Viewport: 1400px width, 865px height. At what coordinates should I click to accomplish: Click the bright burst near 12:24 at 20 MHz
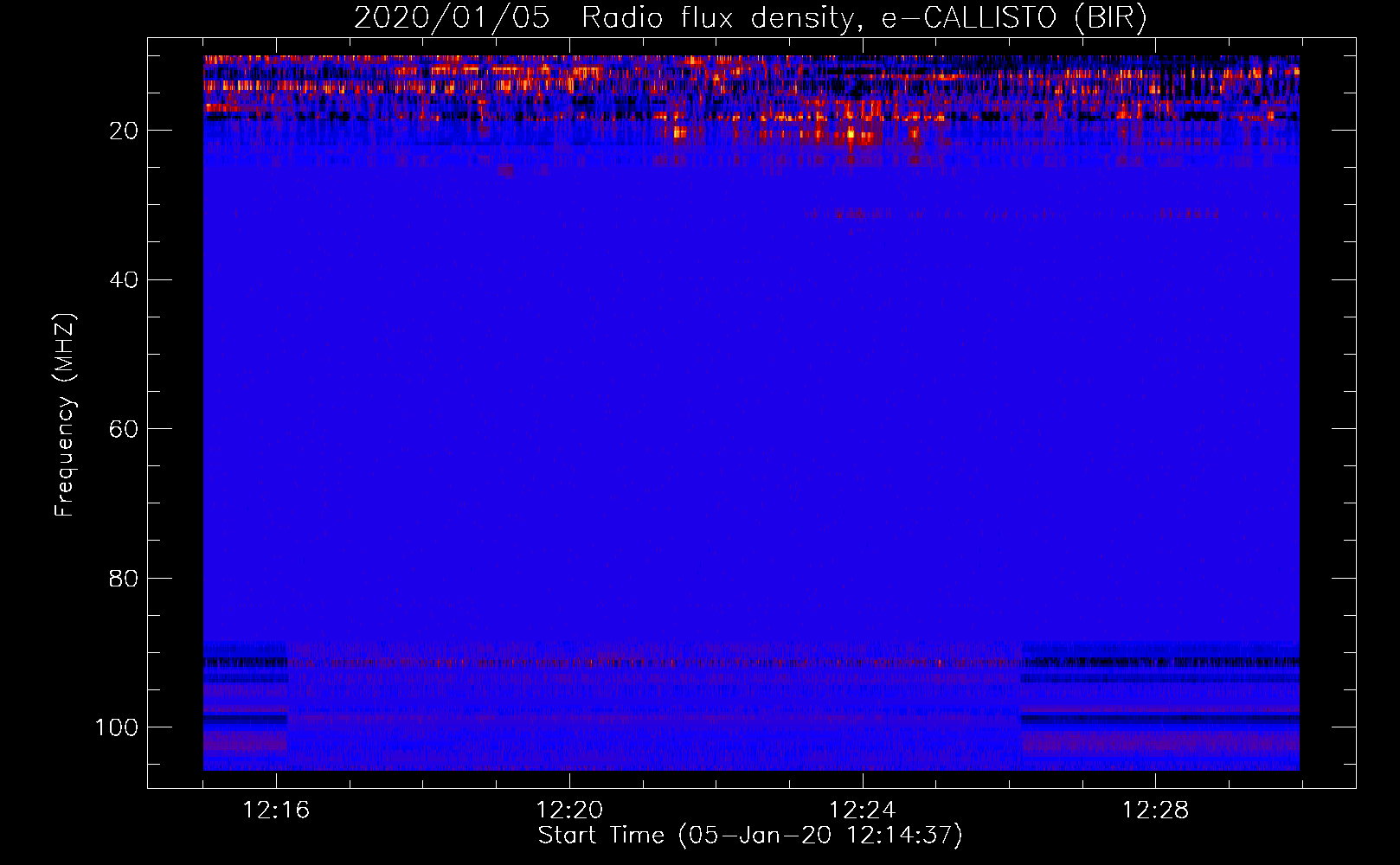pos(851,134)
